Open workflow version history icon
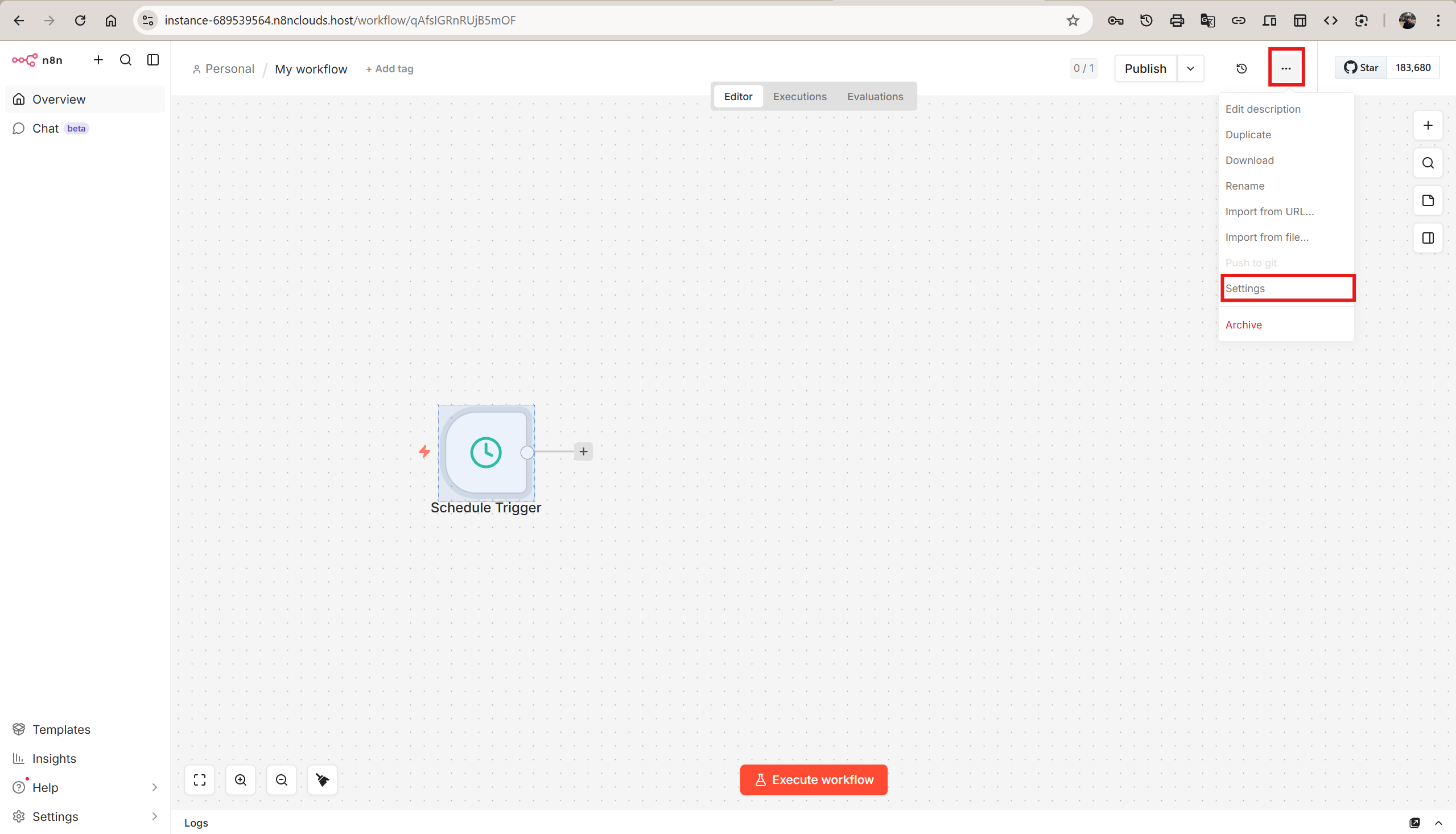 1241,69
